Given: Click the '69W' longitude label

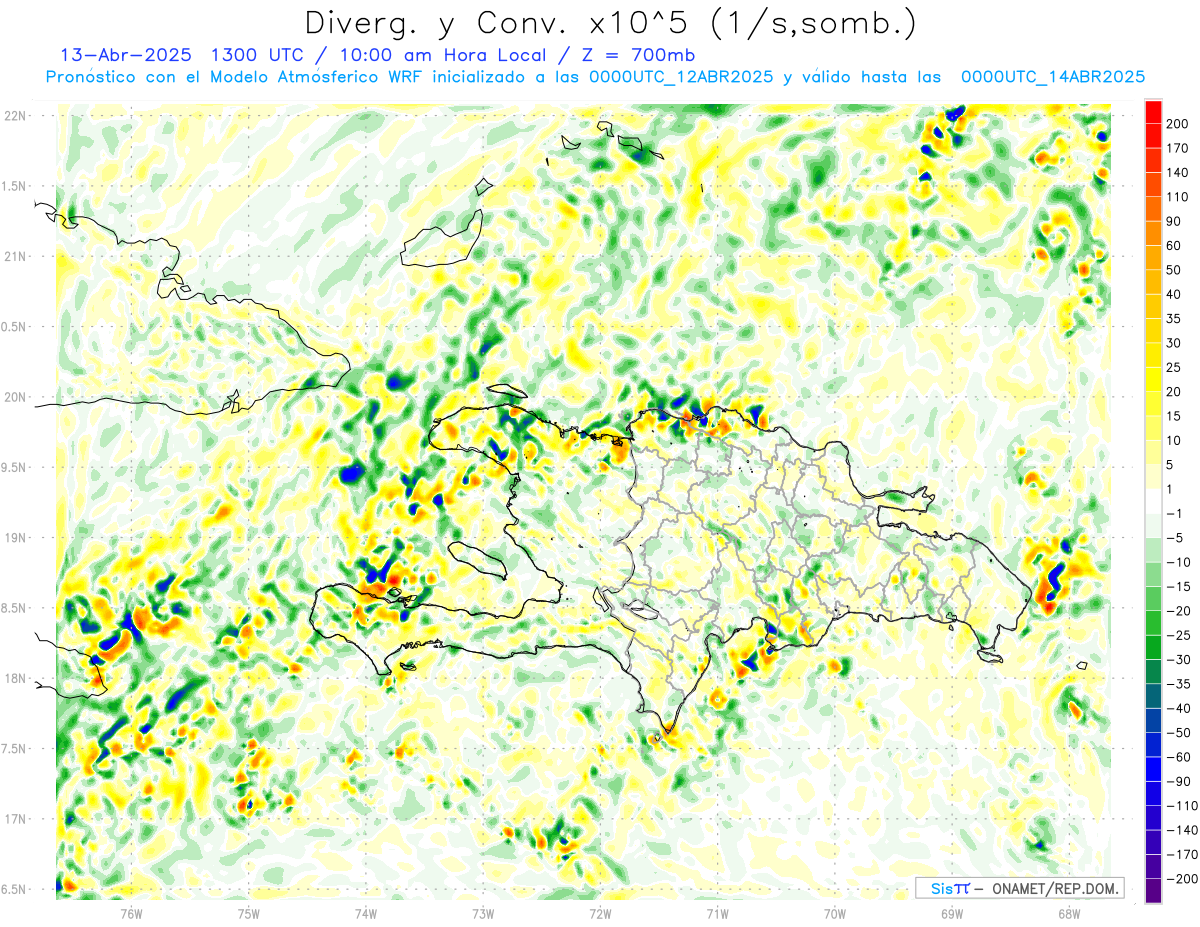Looking at the screenshot, I should [951, 913].
